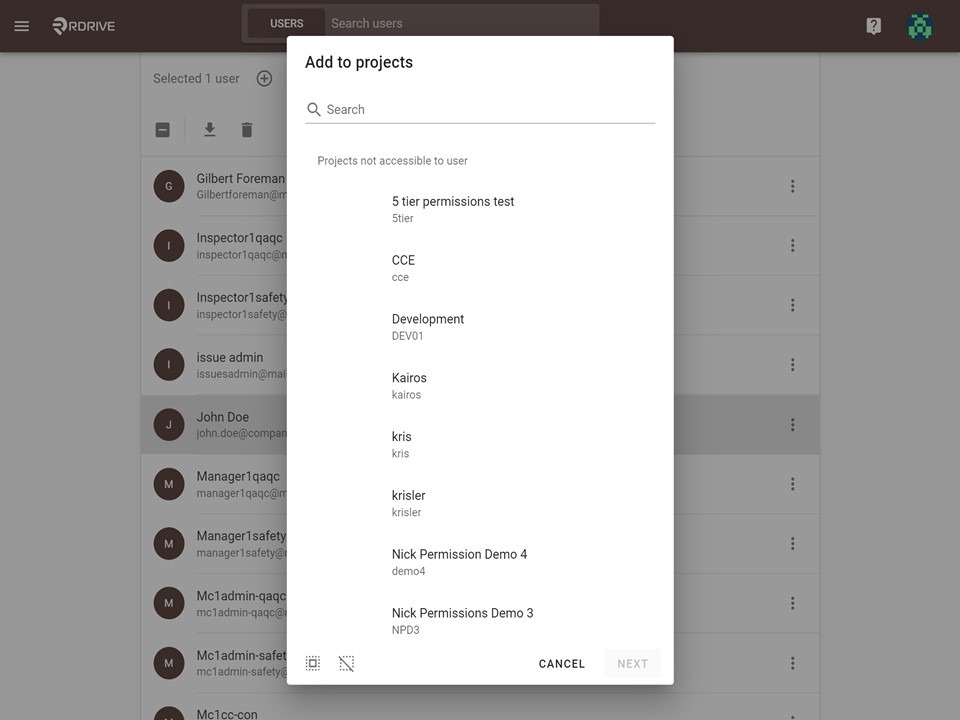Click the delete users trash icon
This screenshot has width=960, height=720.
tap(247, 130)
